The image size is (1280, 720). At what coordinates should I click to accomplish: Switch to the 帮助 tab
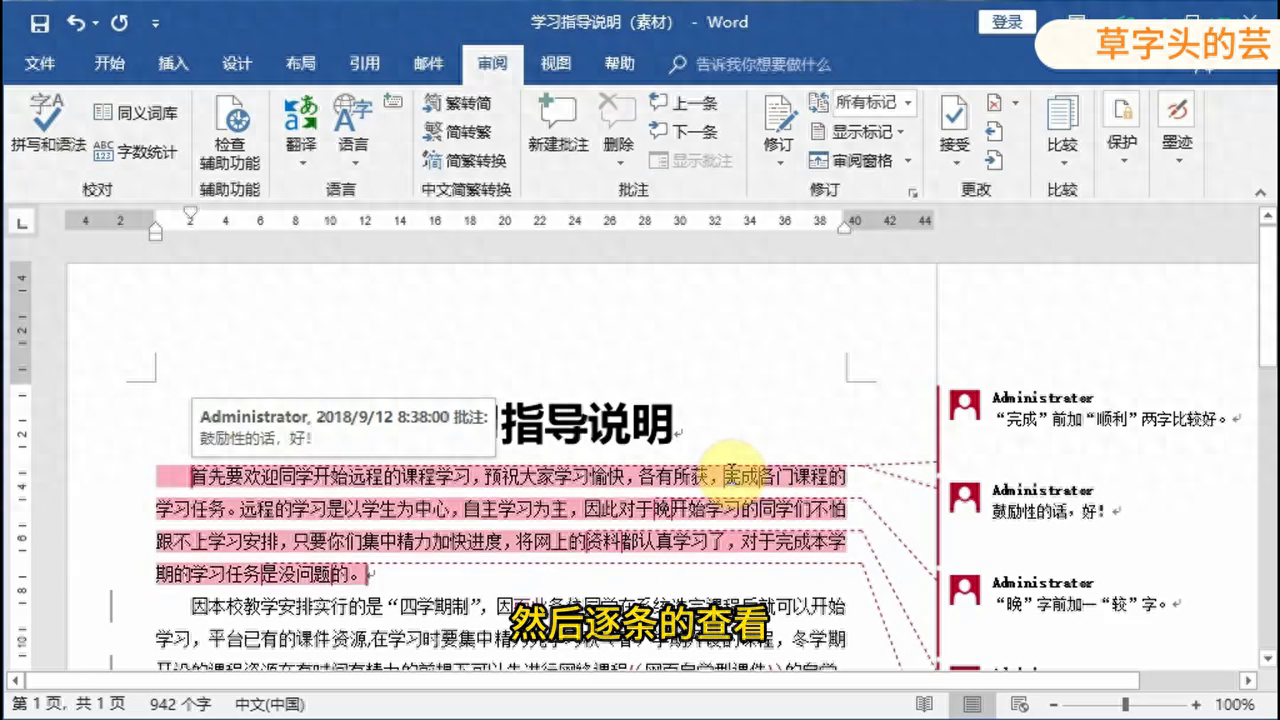619,64
